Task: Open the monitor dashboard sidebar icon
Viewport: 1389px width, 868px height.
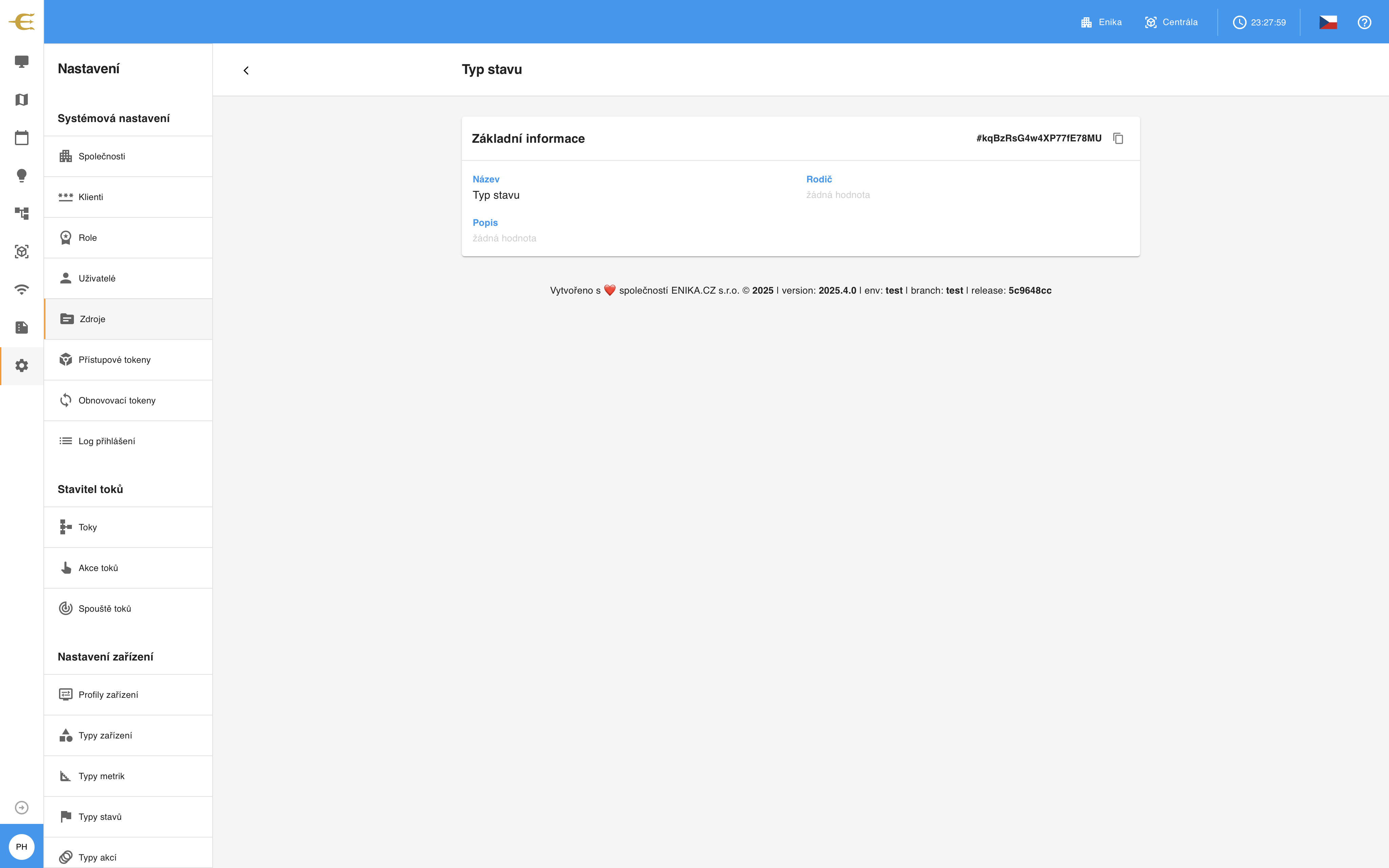Action: tap(22, 61)
